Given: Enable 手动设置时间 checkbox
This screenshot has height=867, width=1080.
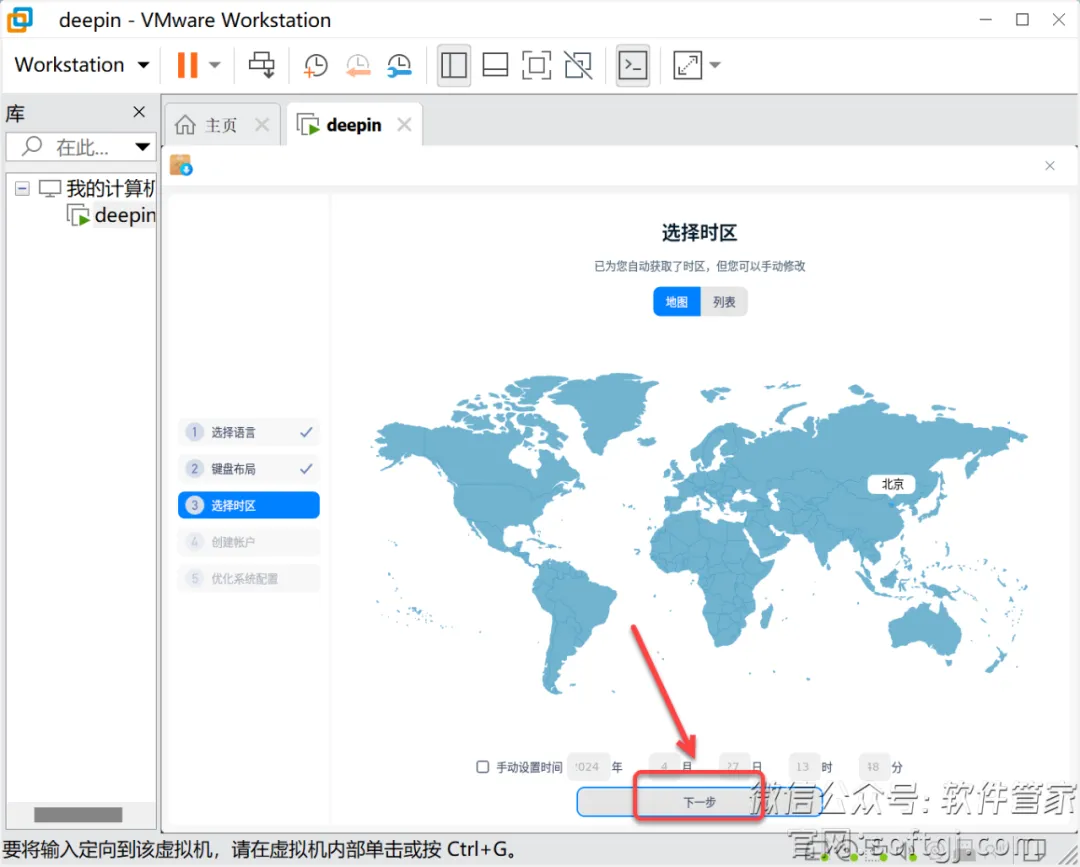Looking at the screenshot, I should [x=483, y=766].
